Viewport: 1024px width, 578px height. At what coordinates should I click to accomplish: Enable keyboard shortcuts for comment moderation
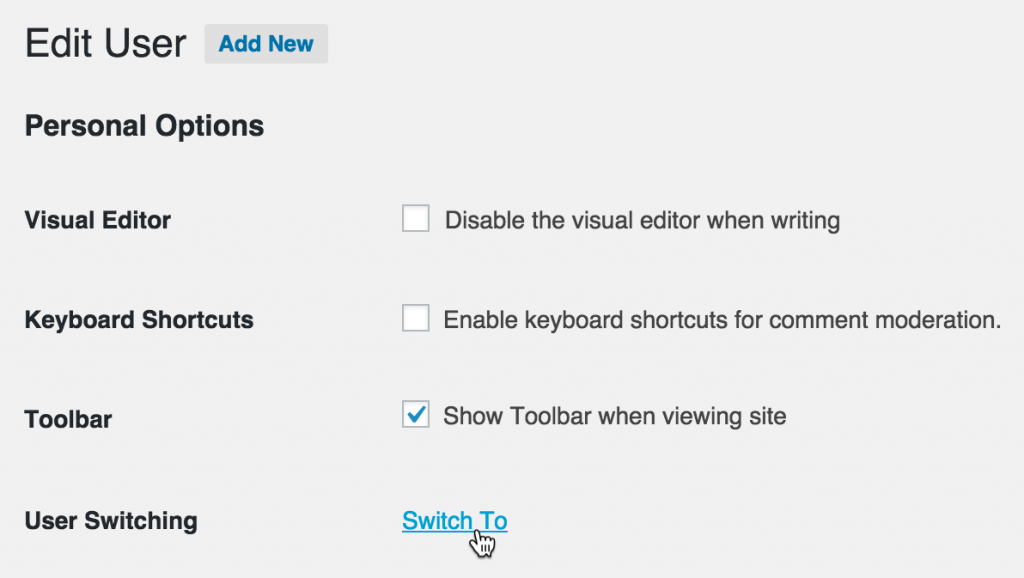[x=415, y=318]
